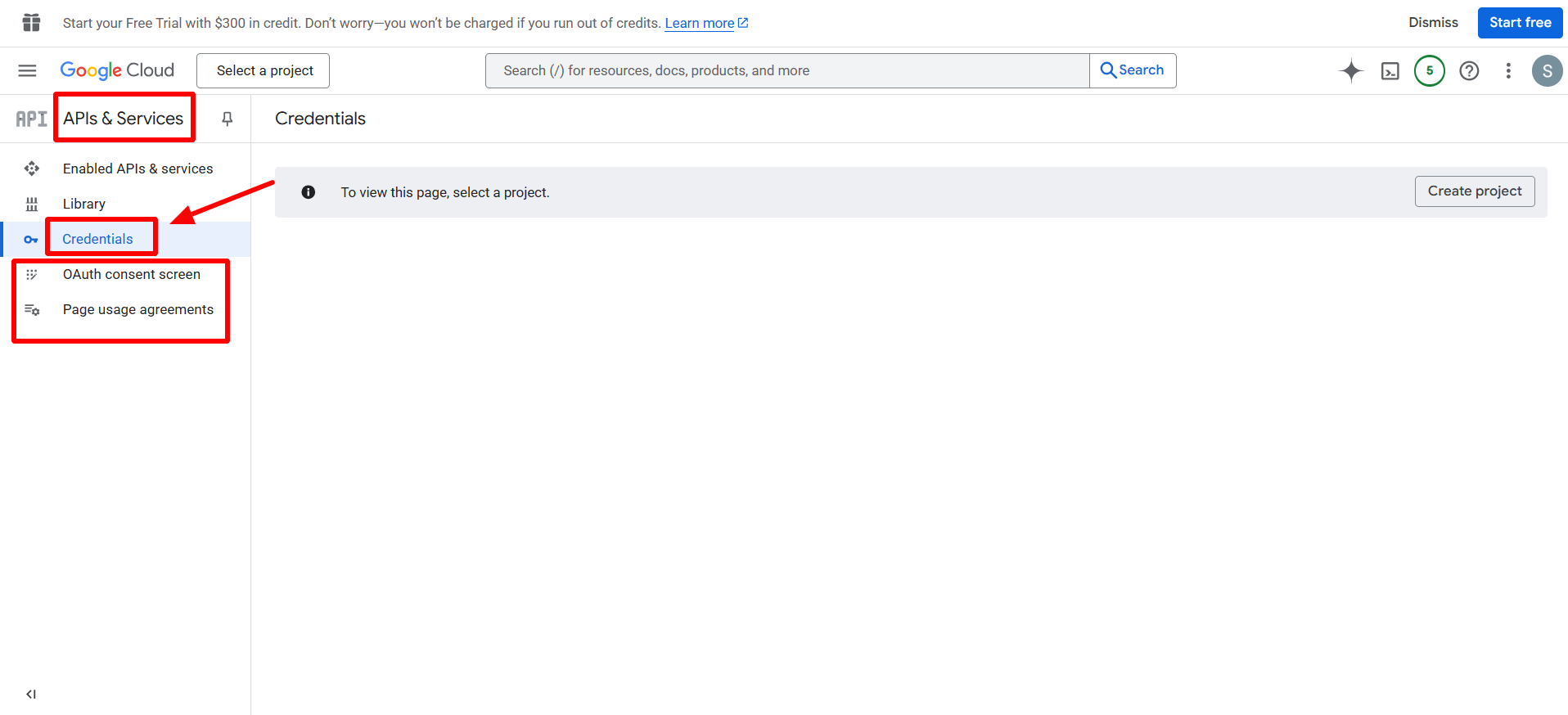Follow the Learn more link
This screenshot has width=1568, height=715.
click(x=706, y=23)
